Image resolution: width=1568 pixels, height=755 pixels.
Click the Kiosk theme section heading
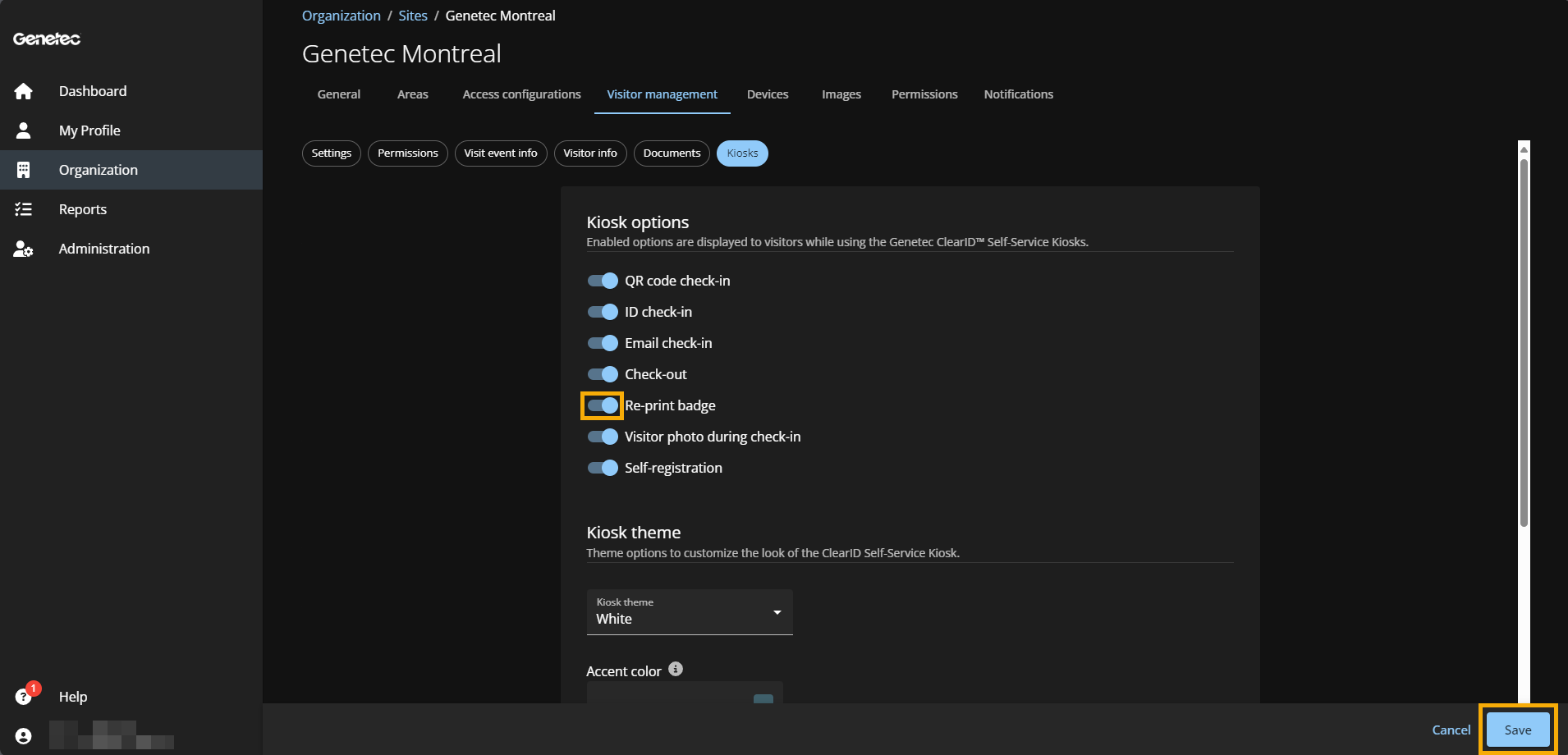pyautogui.click(x=634, y=533)
